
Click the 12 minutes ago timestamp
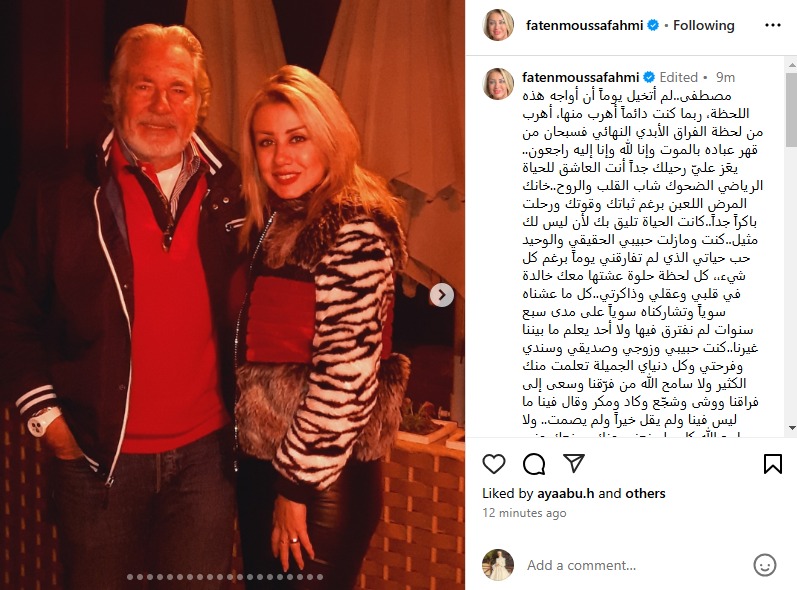click(x=524, y=513)
